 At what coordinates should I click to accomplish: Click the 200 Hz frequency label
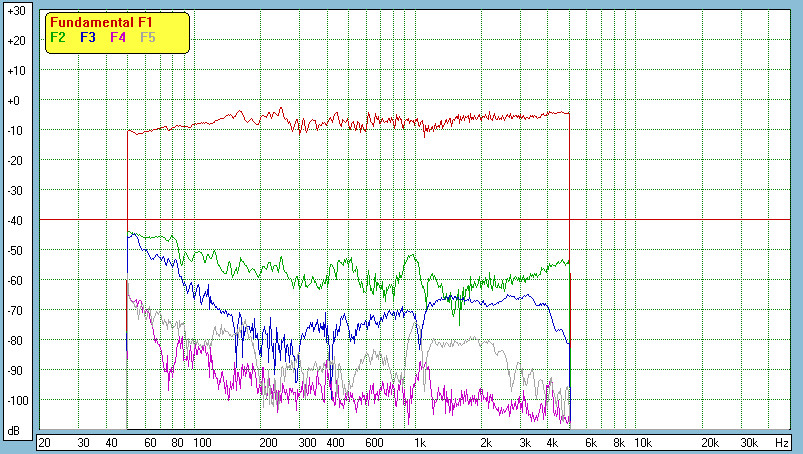pyautogui.click(x=268, y=443)
